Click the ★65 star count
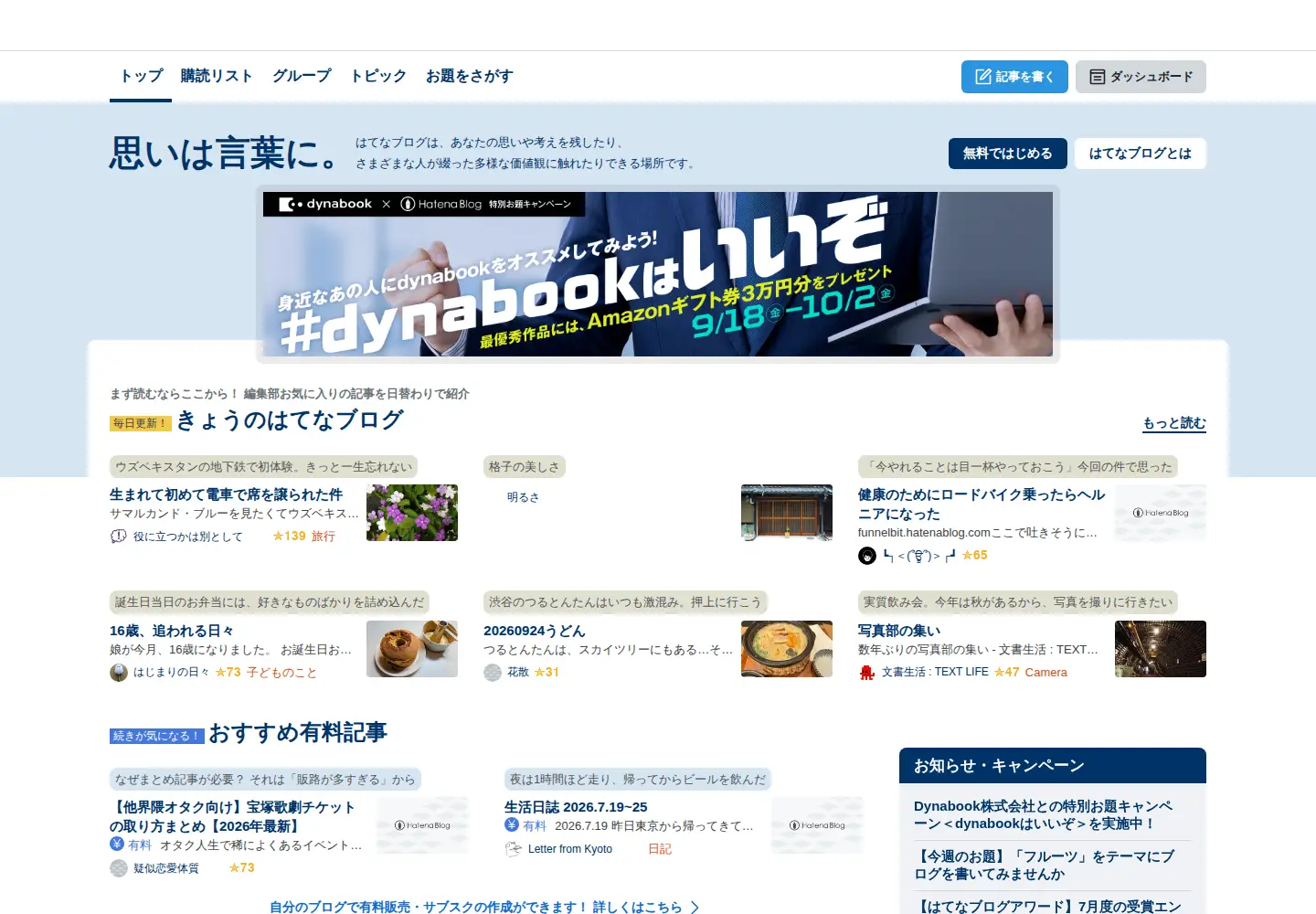1316x914 pixels. (974, 556)
